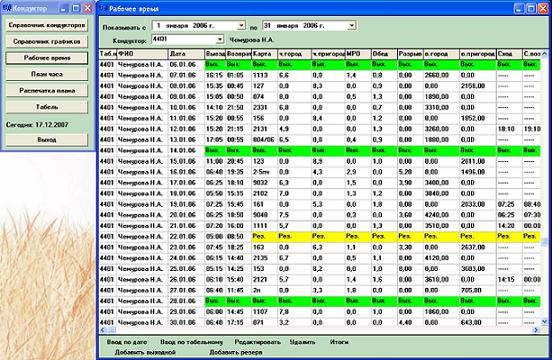Click the в.город column header
This screenshot has height=360, width=552.
click(441, 54)
